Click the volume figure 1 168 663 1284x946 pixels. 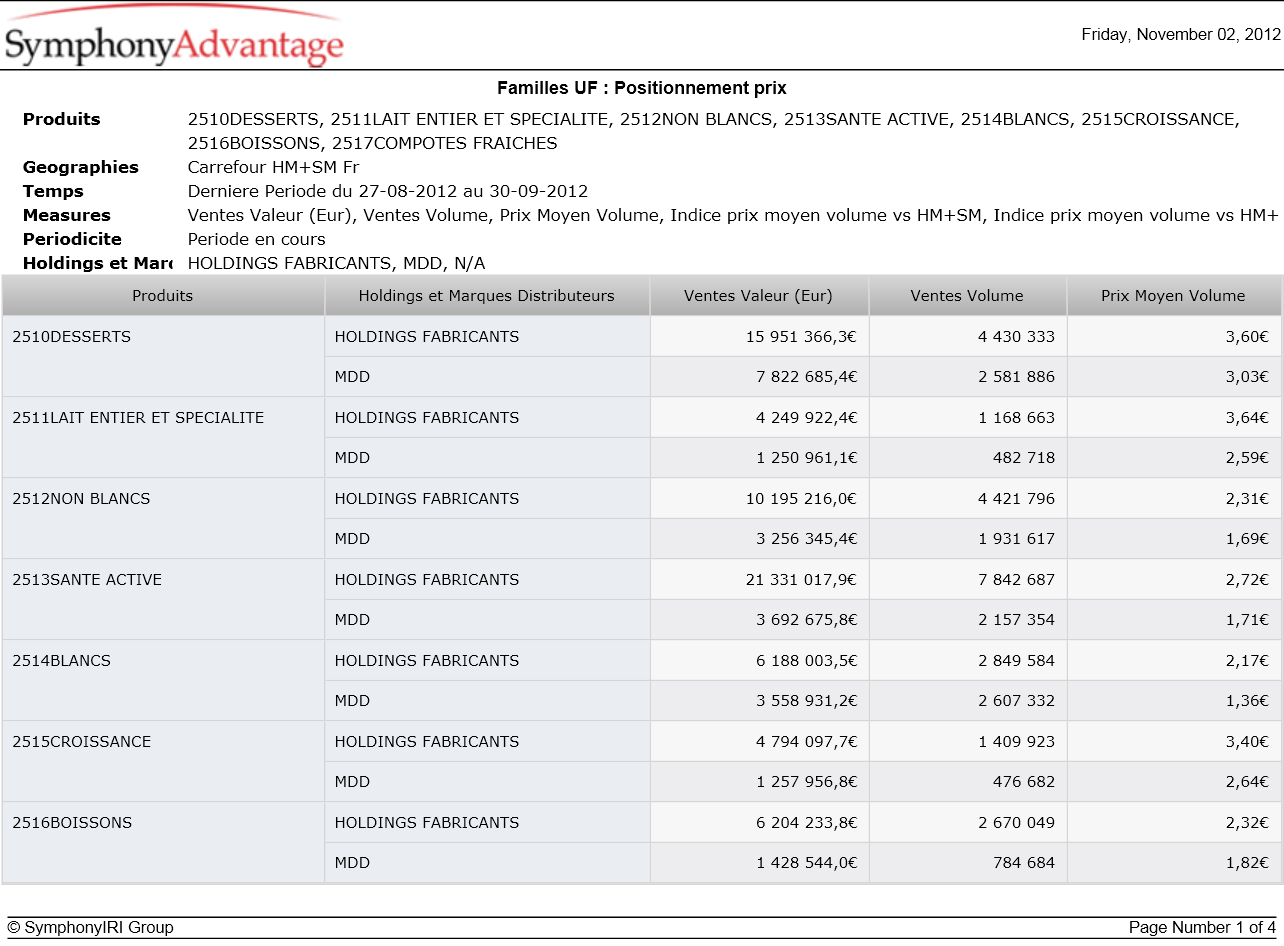coord(1016,418)
